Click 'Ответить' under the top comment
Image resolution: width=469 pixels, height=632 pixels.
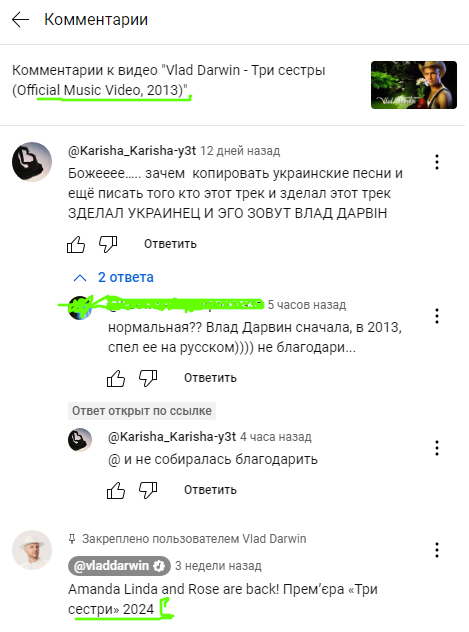coord(170,244)
